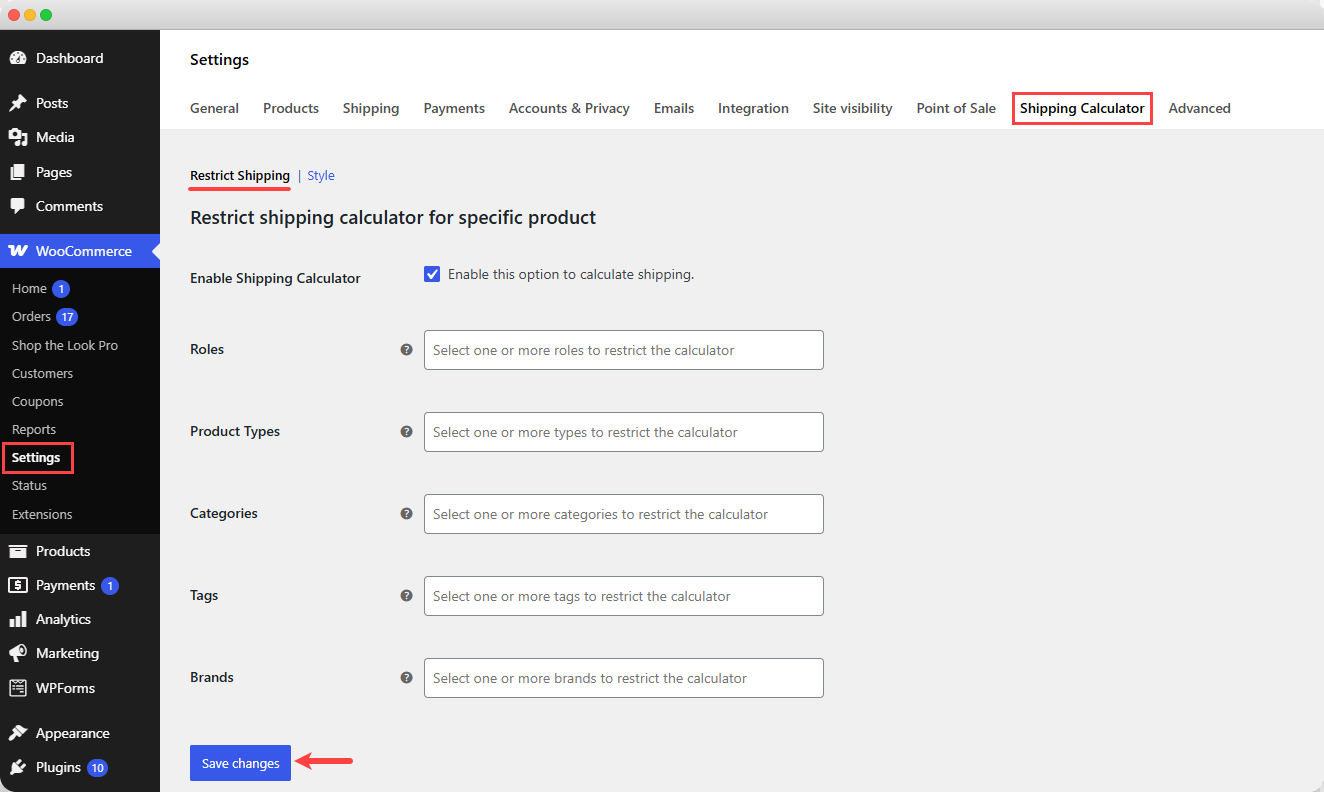The image size is (1324, 792).
Task: Open the Coupons submenu item
Action: tap(37, 401)
